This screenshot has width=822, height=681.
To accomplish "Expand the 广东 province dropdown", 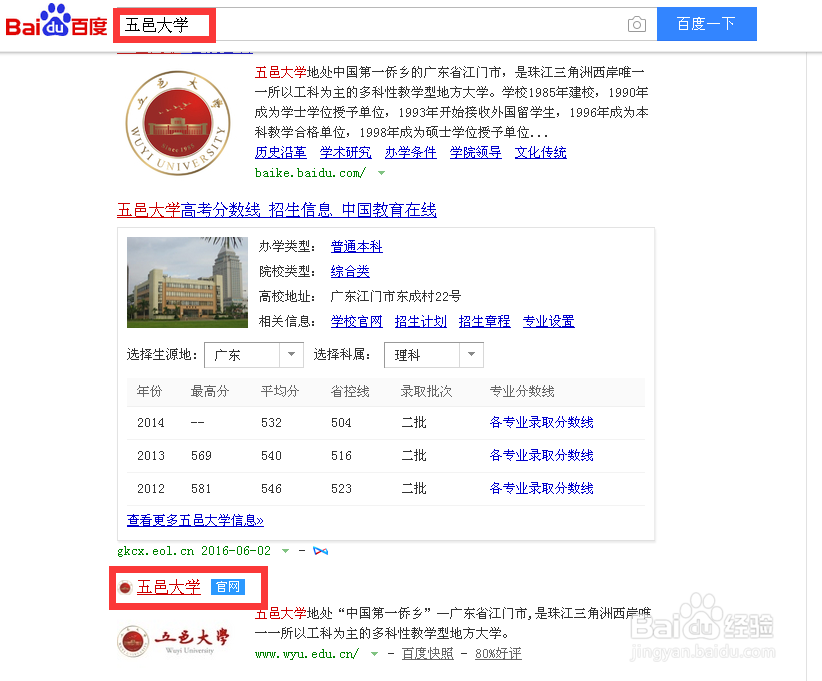I will pyautogui.click(x=254, y=355).
